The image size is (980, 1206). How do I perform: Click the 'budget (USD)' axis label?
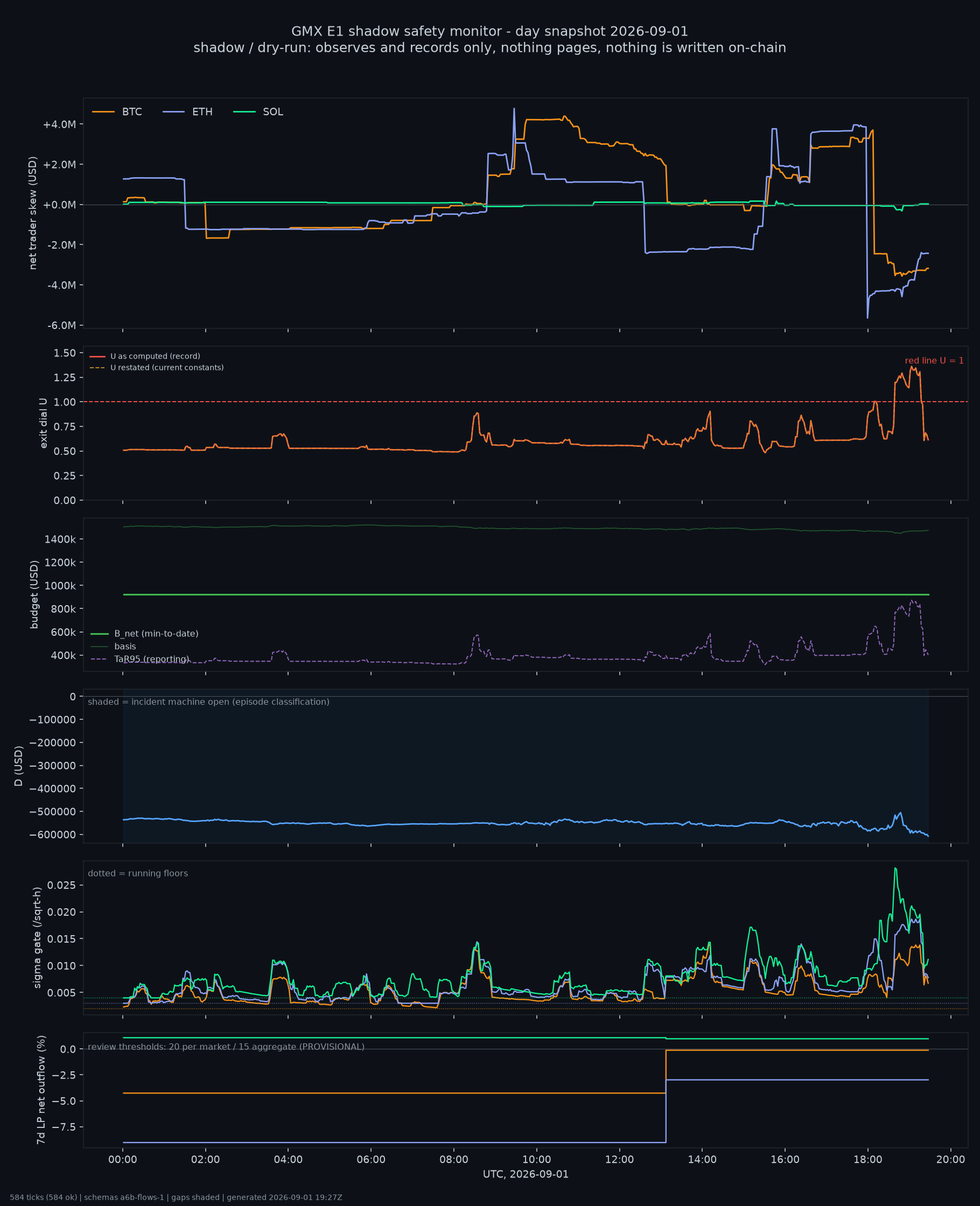point(34,594)
